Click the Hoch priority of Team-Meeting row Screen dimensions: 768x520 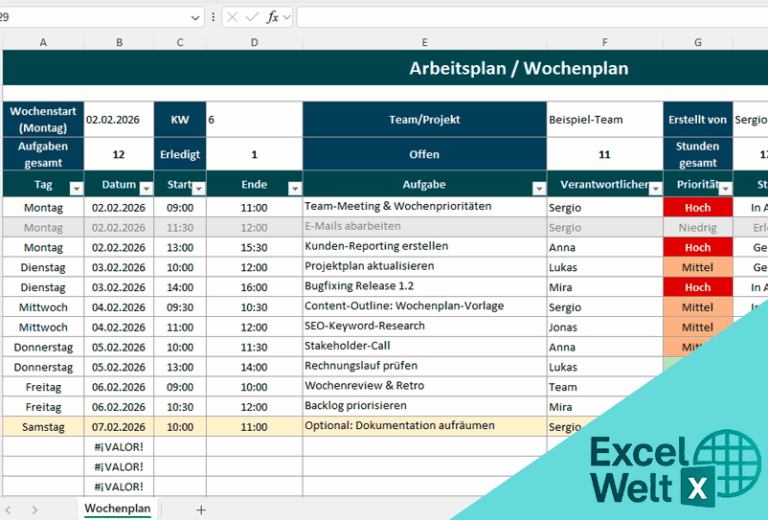698,207
